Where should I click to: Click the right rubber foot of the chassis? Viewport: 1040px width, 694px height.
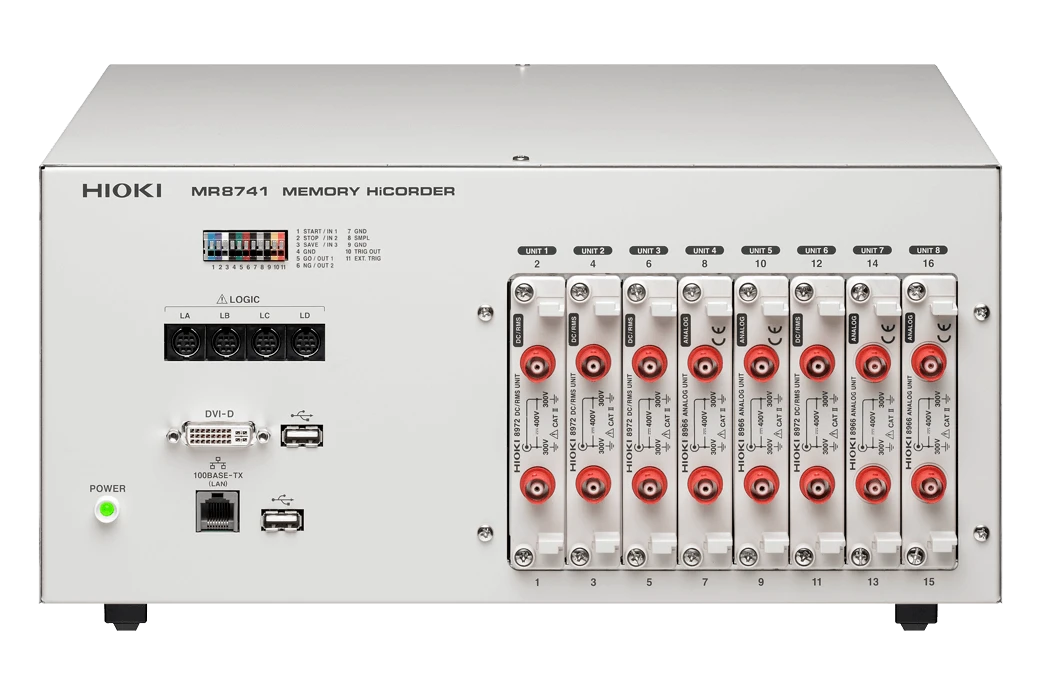[916, 616]
